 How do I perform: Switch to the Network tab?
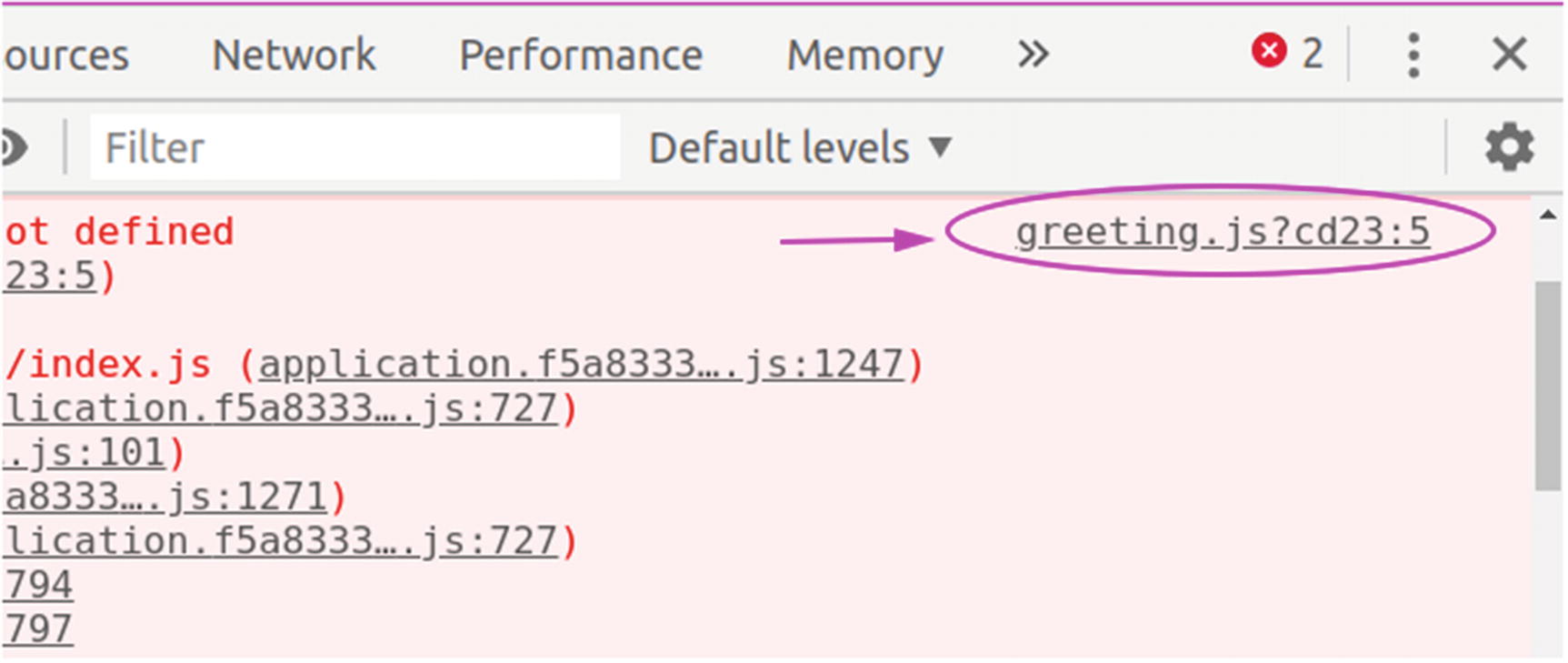294,55
